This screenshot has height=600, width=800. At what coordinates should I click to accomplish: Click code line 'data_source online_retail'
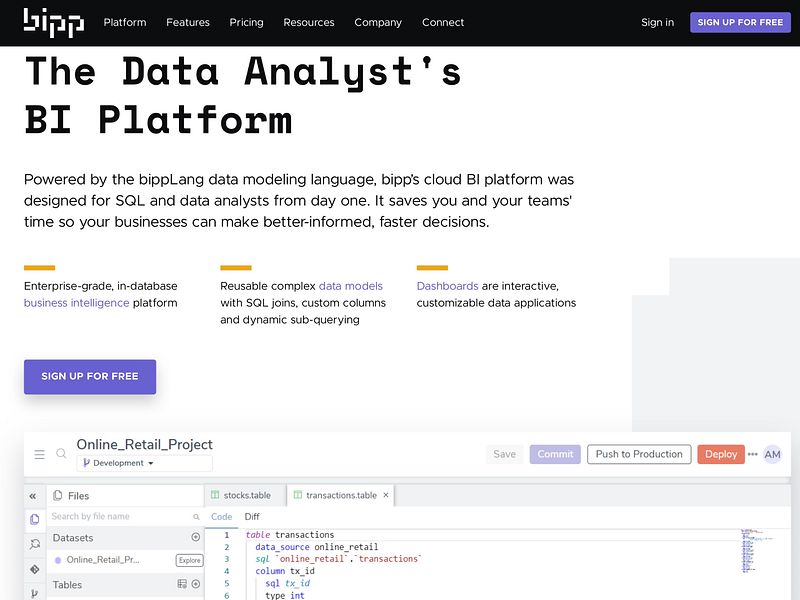tap(316, 547)
